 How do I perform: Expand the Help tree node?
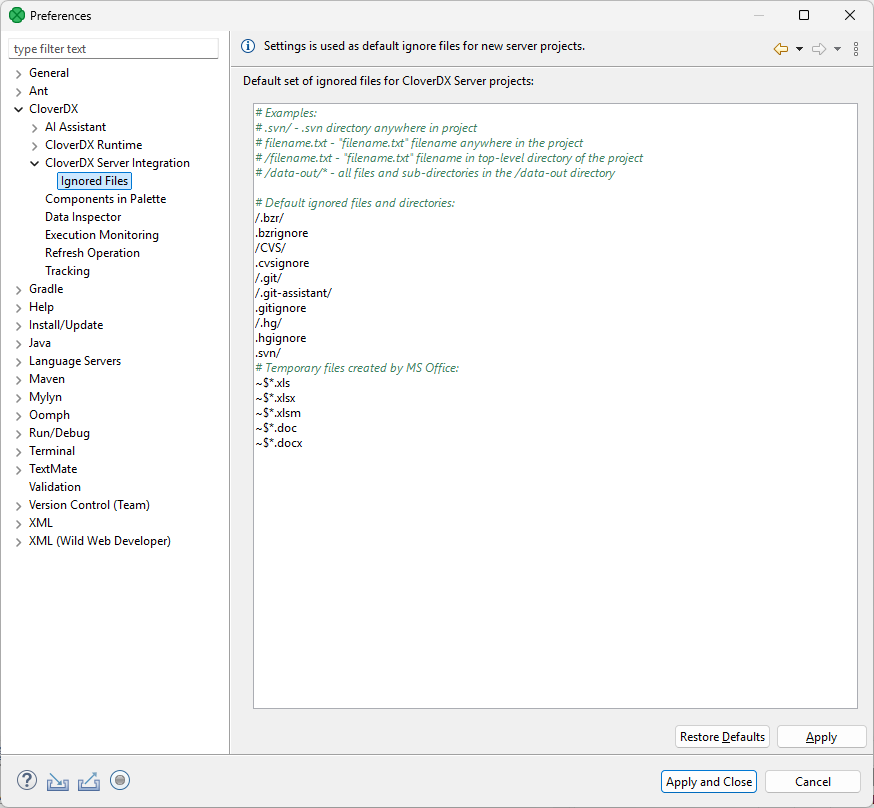click(18, 308)
